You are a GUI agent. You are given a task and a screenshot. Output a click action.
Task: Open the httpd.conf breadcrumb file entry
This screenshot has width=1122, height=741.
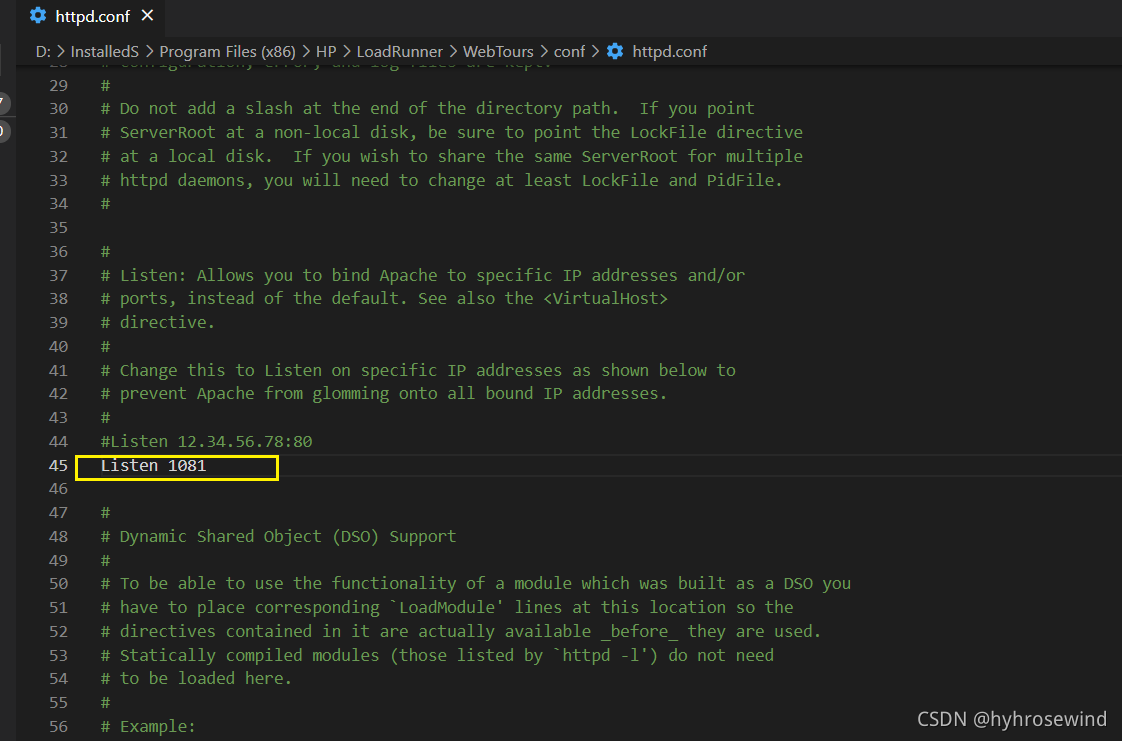(669, 51)
